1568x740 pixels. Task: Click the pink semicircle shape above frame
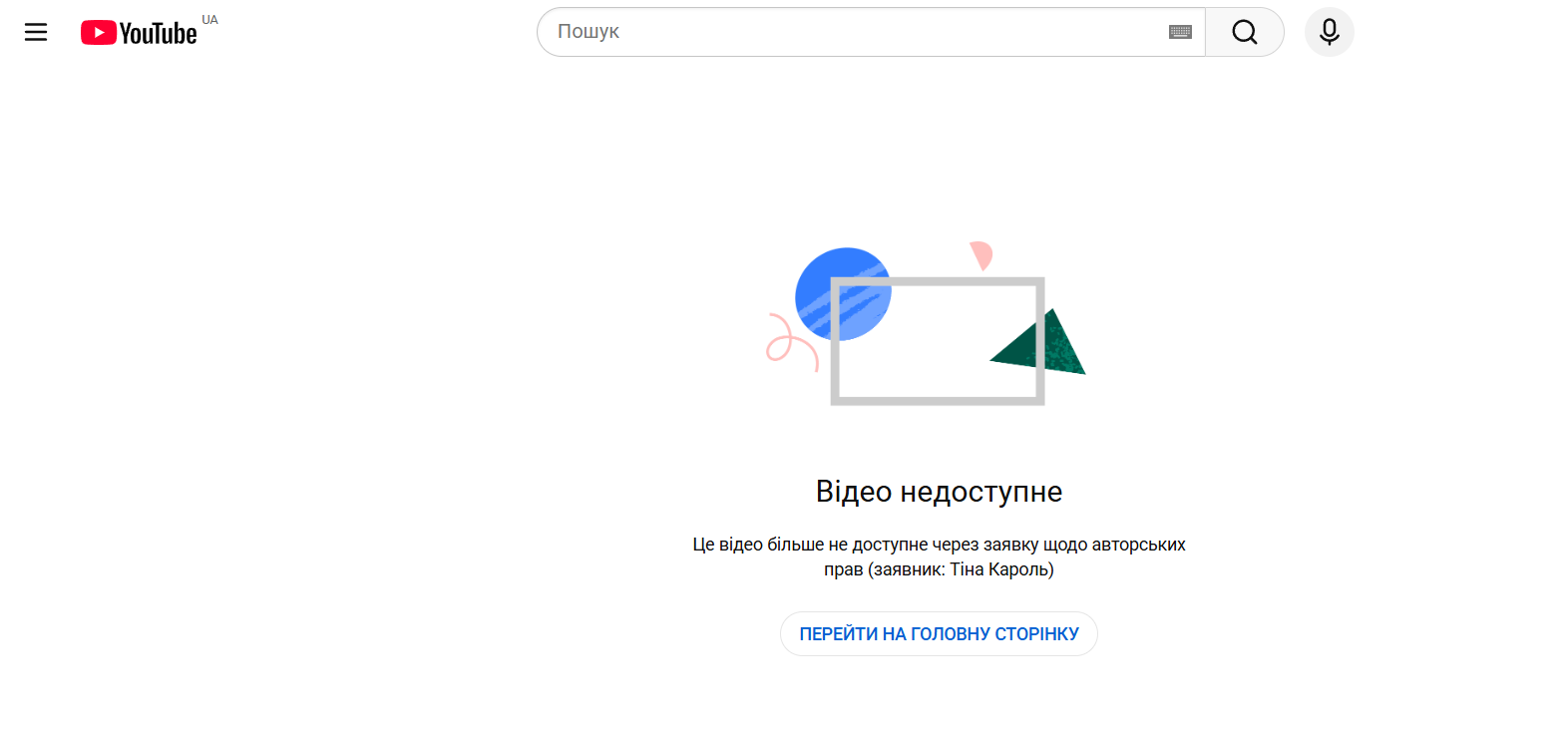click(x=982, y=254)
